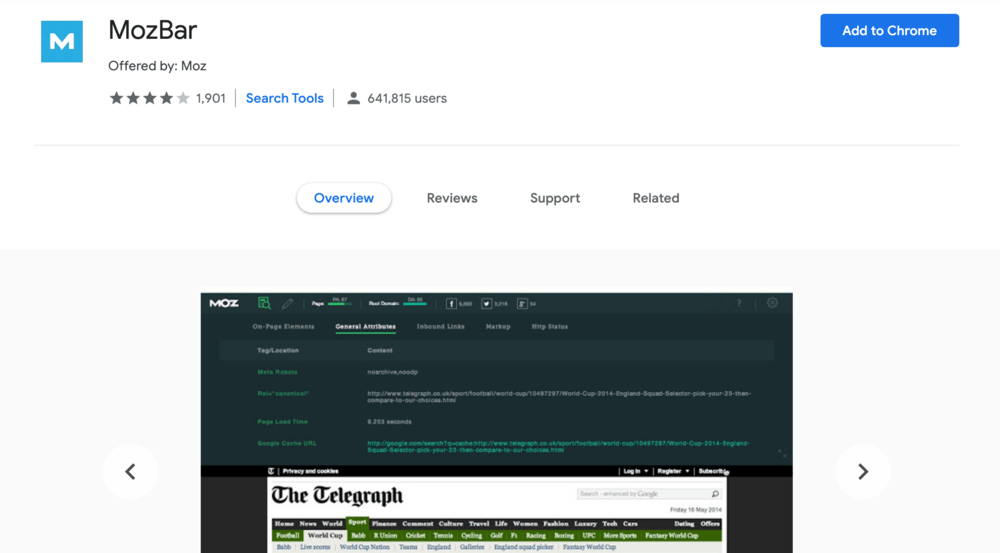Open the Support tab

(x=555, y=198)
